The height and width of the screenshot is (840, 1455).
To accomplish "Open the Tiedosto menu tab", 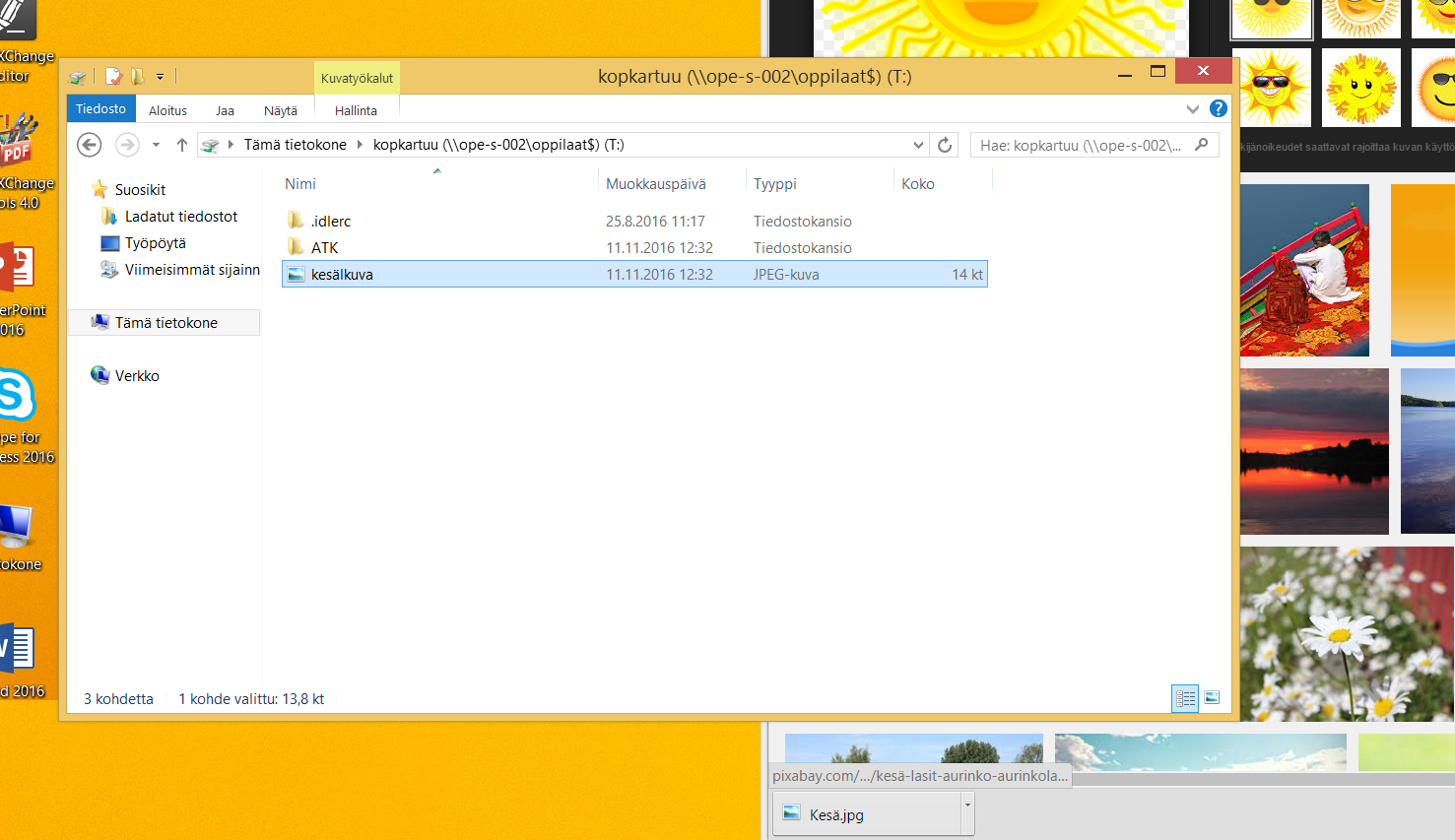I will [100, 109].
